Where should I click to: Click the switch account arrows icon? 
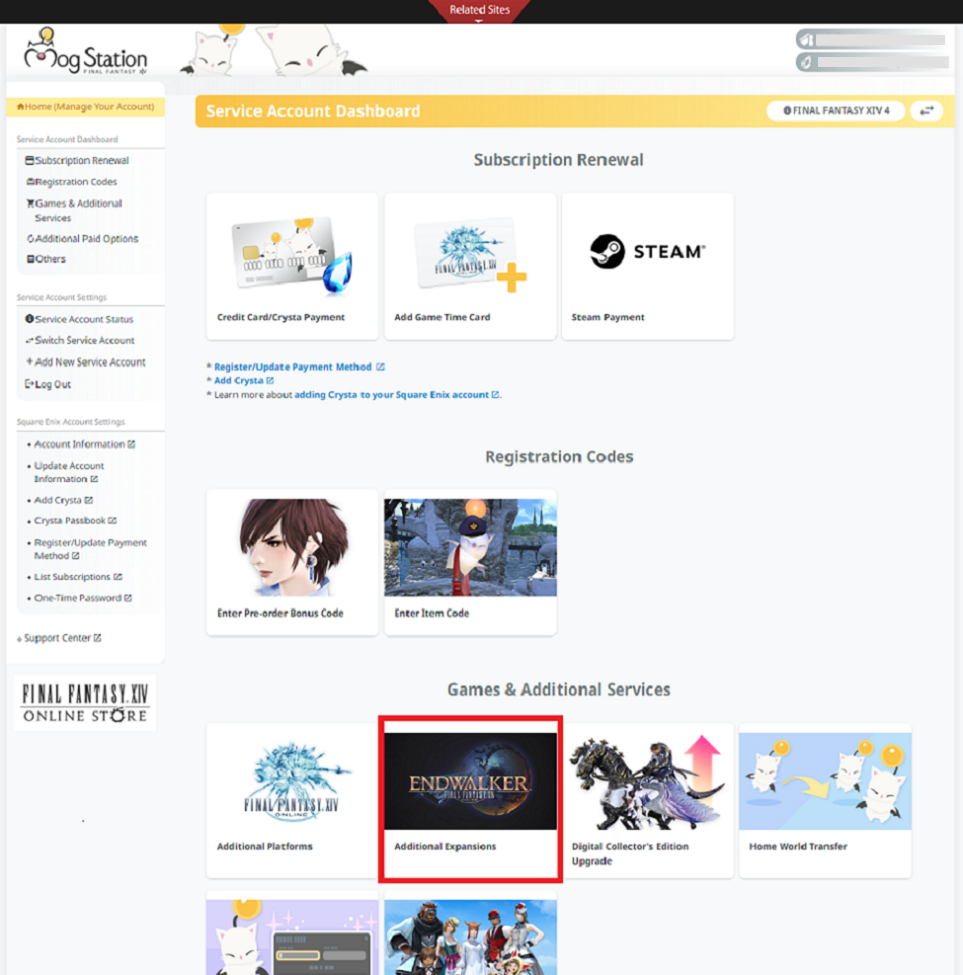[x=926, y=111]
